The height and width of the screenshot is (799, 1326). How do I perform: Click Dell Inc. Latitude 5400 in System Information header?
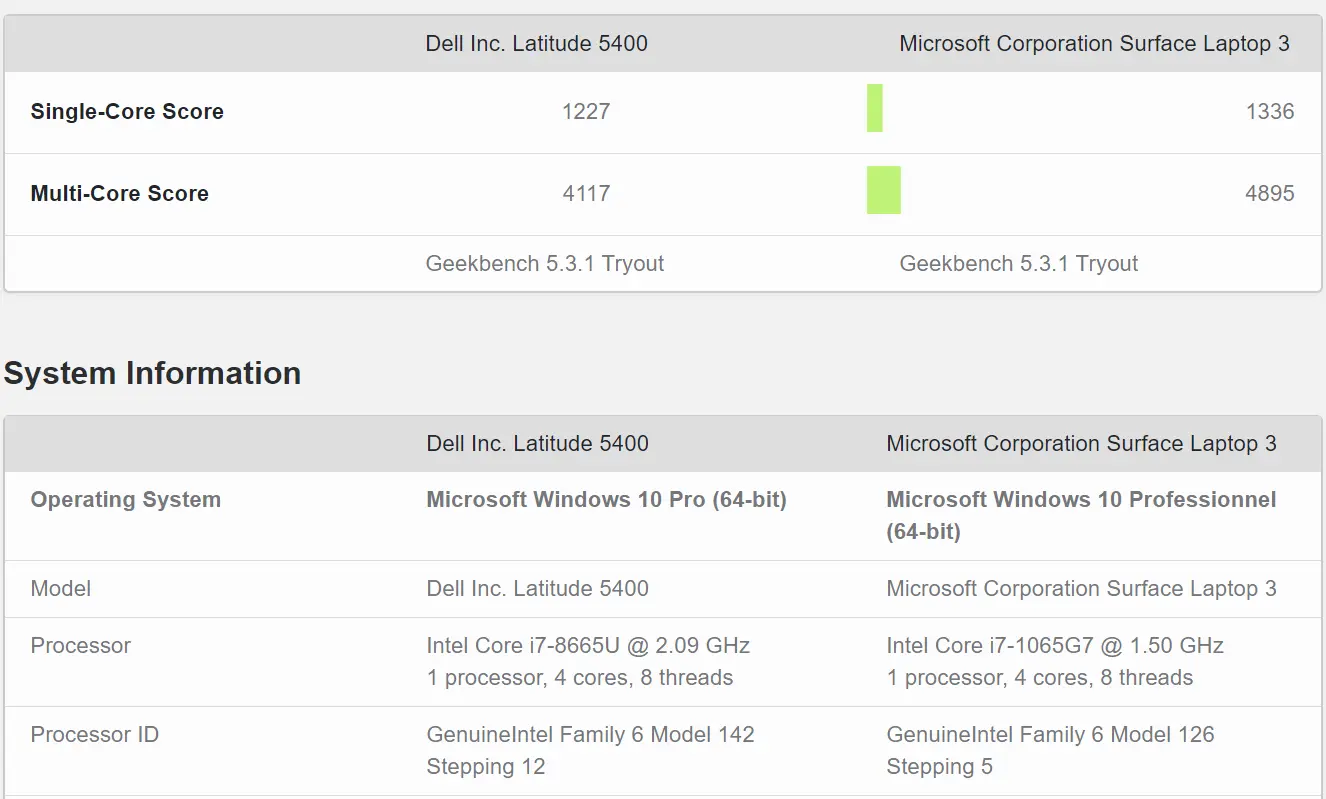click(538, 443)
